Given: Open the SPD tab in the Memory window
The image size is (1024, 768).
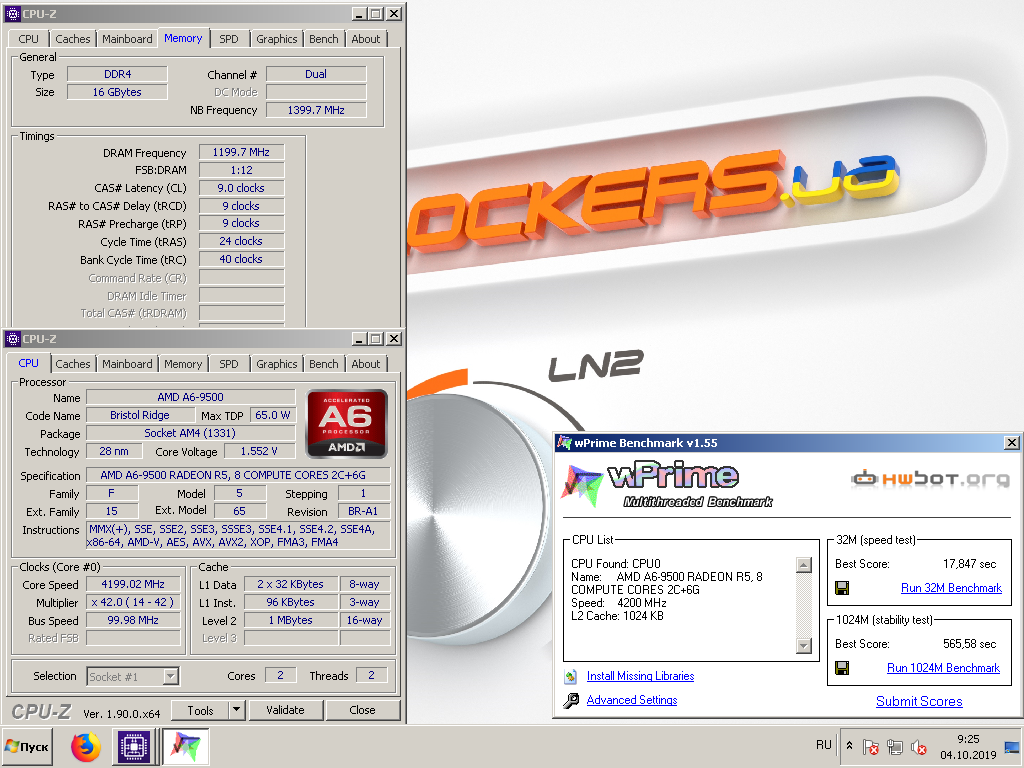Looking at the screenshot, I should tap(229, 39).
